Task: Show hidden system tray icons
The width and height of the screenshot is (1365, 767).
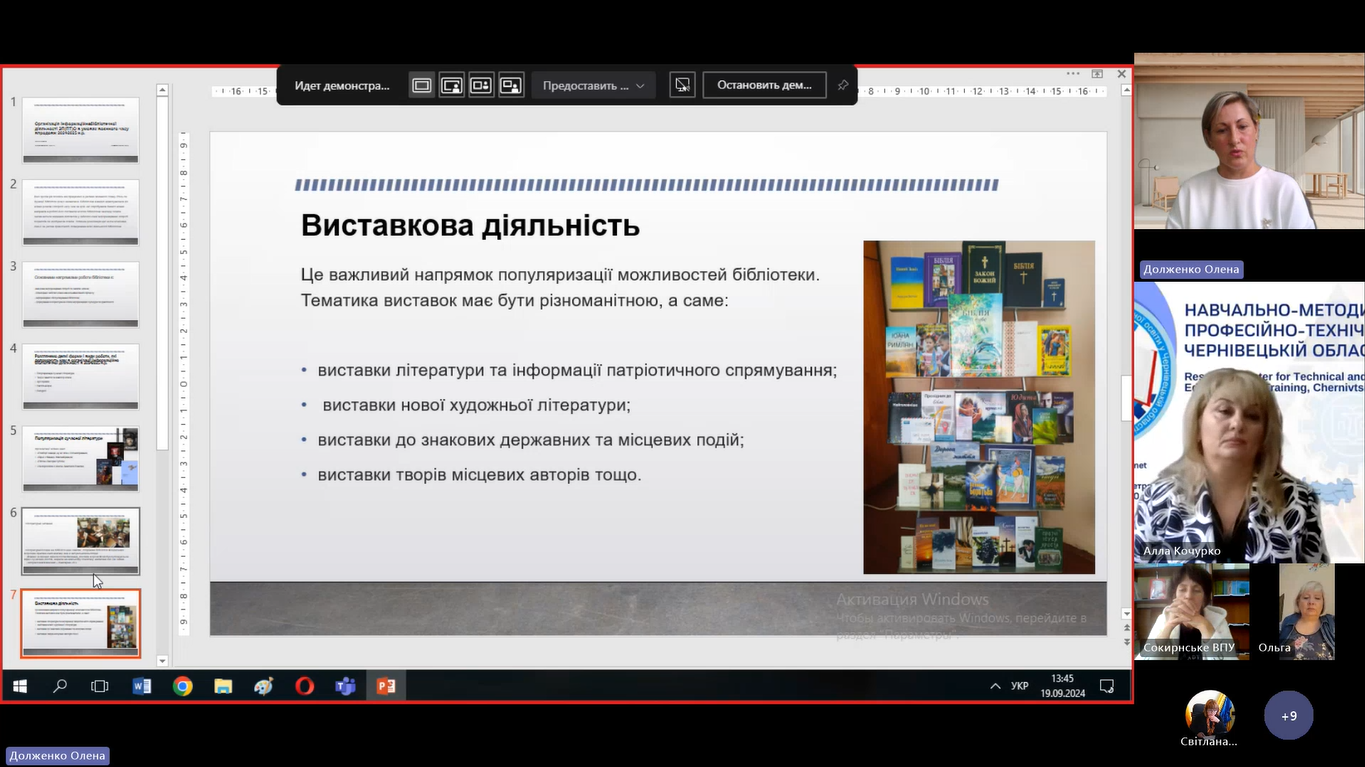Action: tap(995, 686)
